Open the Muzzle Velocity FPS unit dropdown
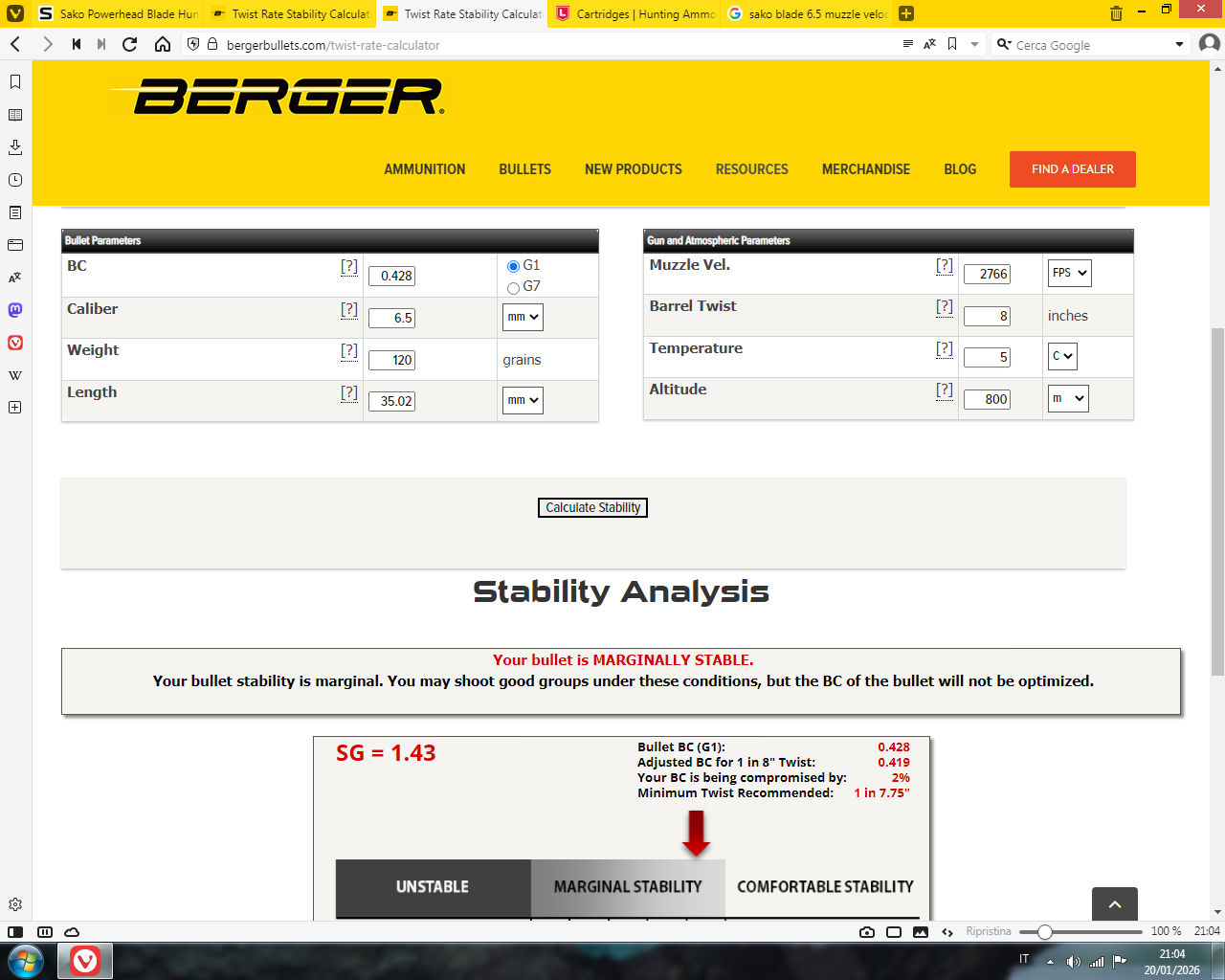The width and height of the screenshot is (1225, 980). pyautogui.click(x=1069, y=273)
